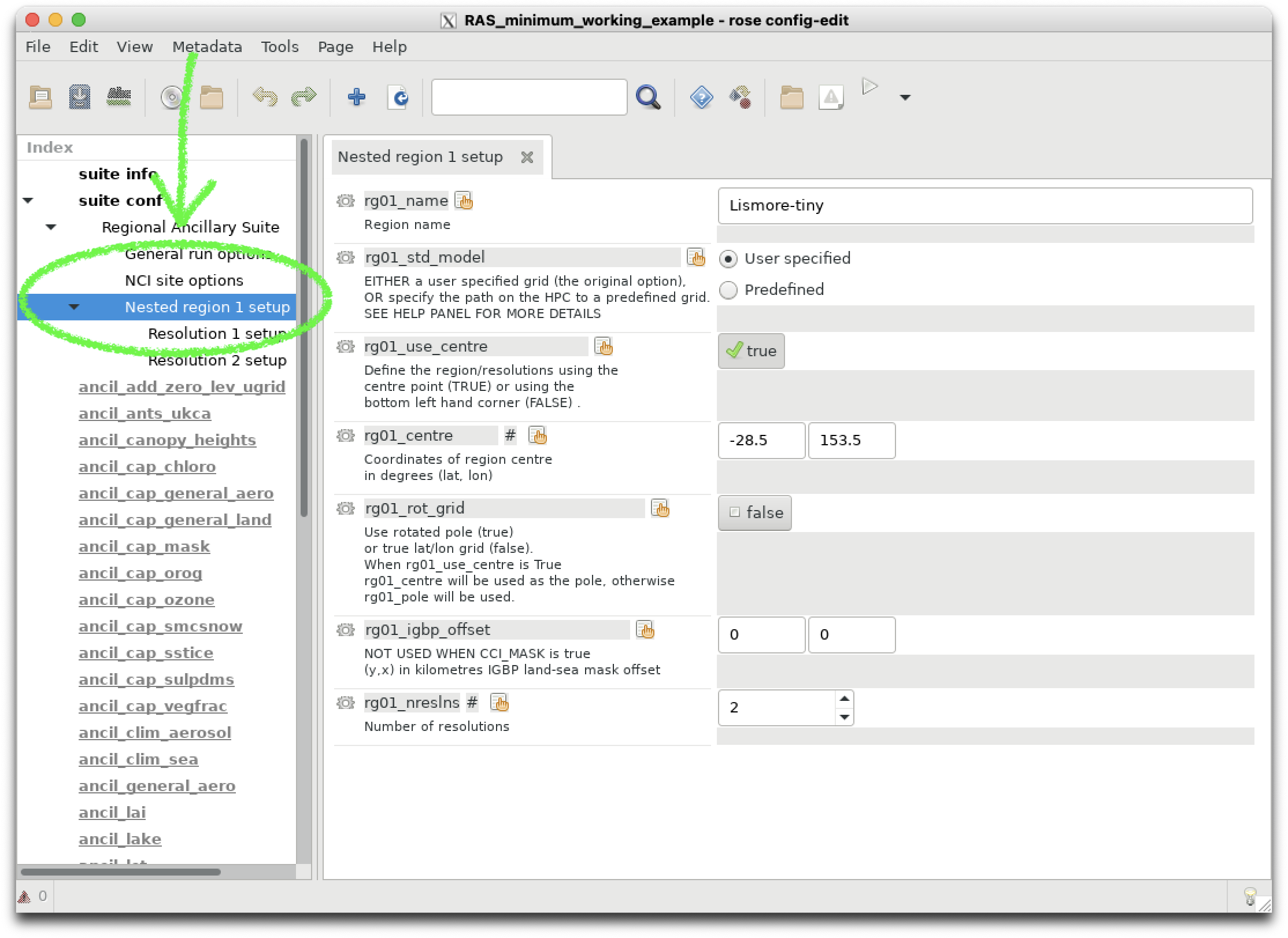1288x938 pixels.
Task: Select the Predefined radio button
Action: click(x=728, y=290)
